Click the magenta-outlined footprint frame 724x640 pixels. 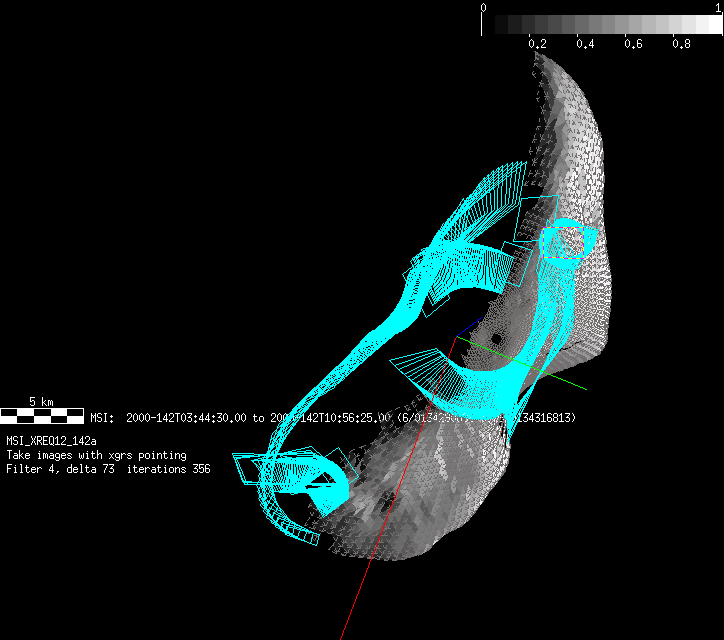tap(563, 242)
